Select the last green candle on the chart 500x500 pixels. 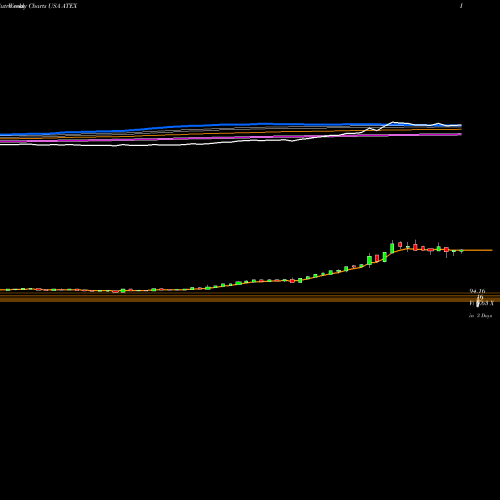462,251
